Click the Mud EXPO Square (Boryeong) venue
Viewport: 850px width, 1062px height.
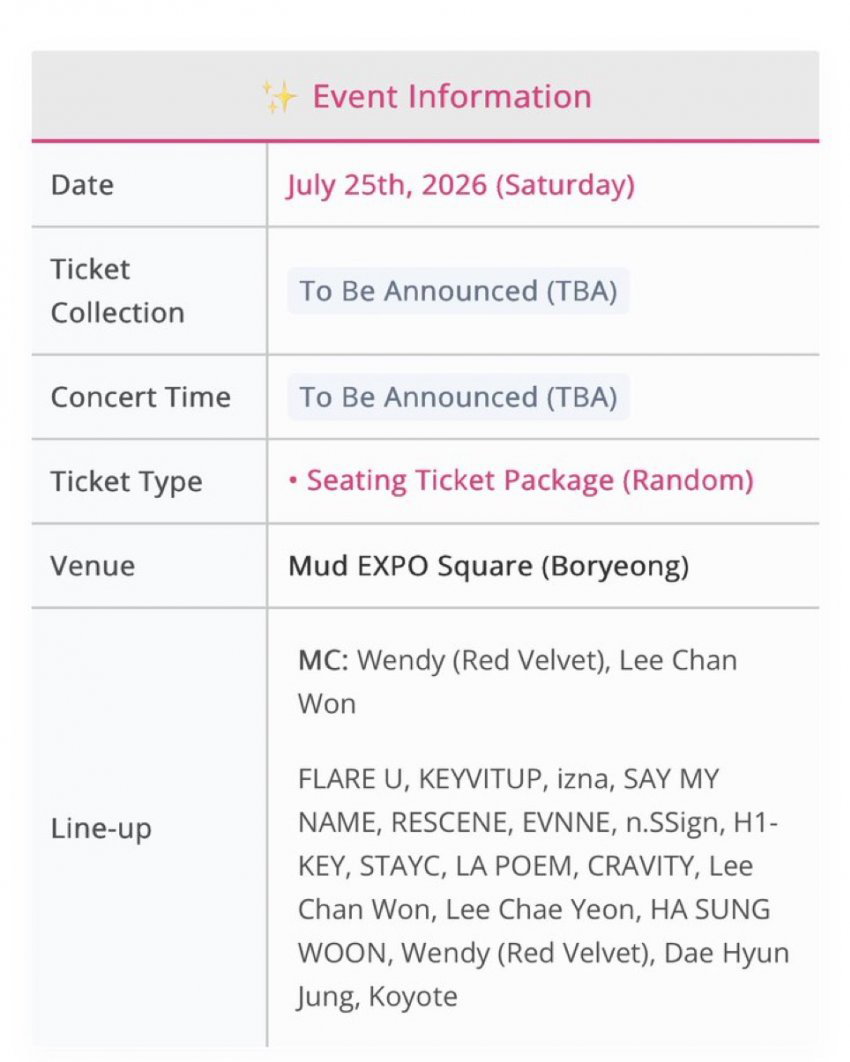pyautogui.click(x=488, y=566)
